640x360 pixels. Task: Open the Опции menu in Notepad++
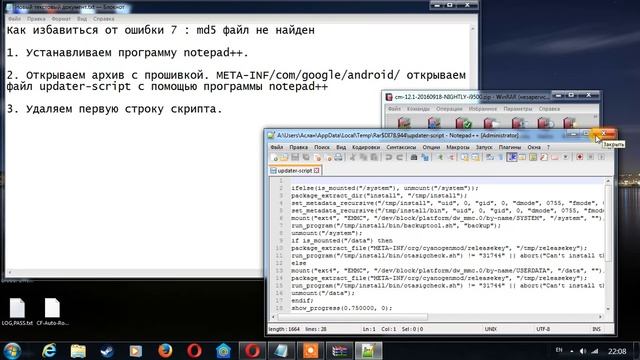coord(431,147)
